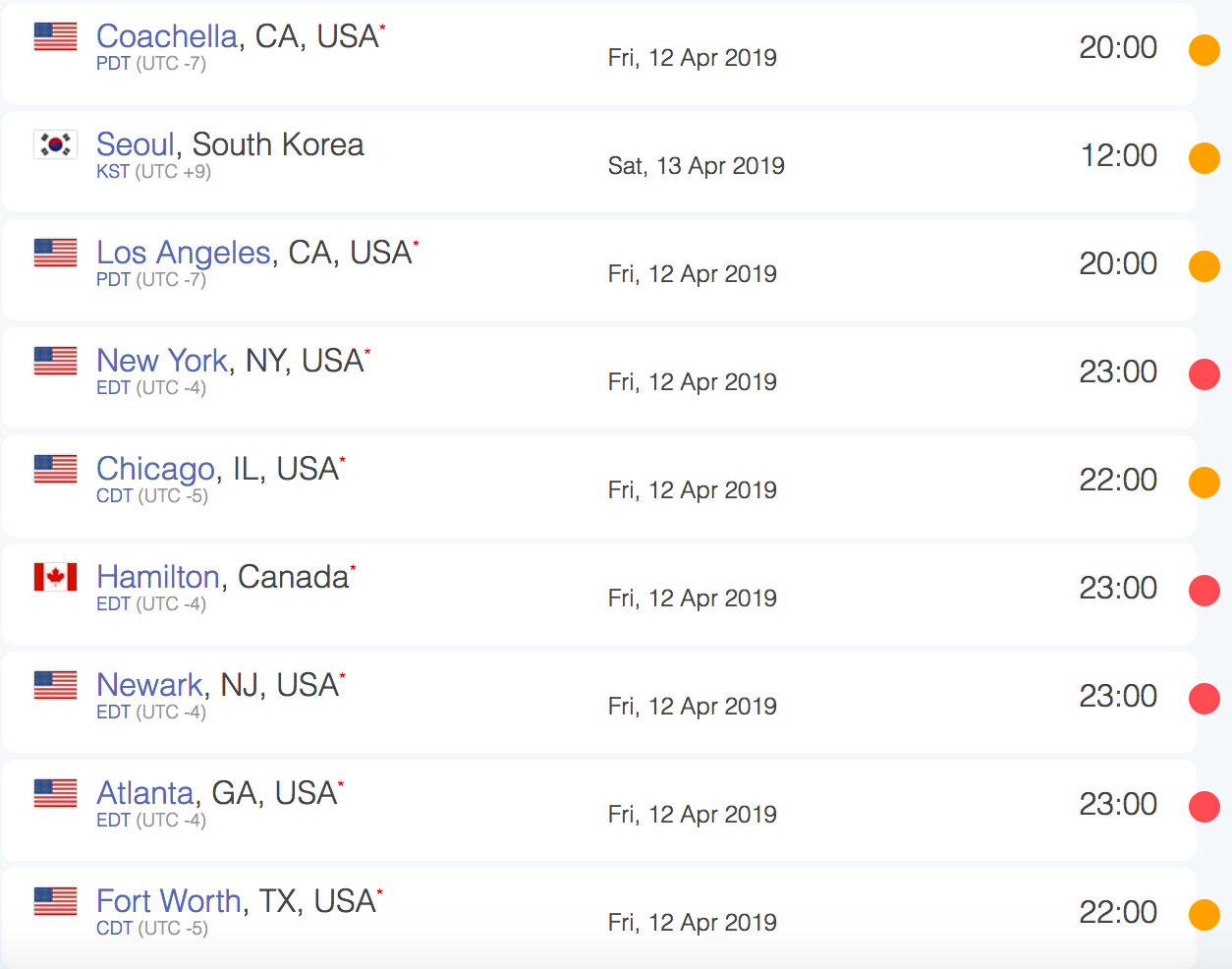
Task: Click the Canada flag beside Hamilton
Action: point(55,577)
